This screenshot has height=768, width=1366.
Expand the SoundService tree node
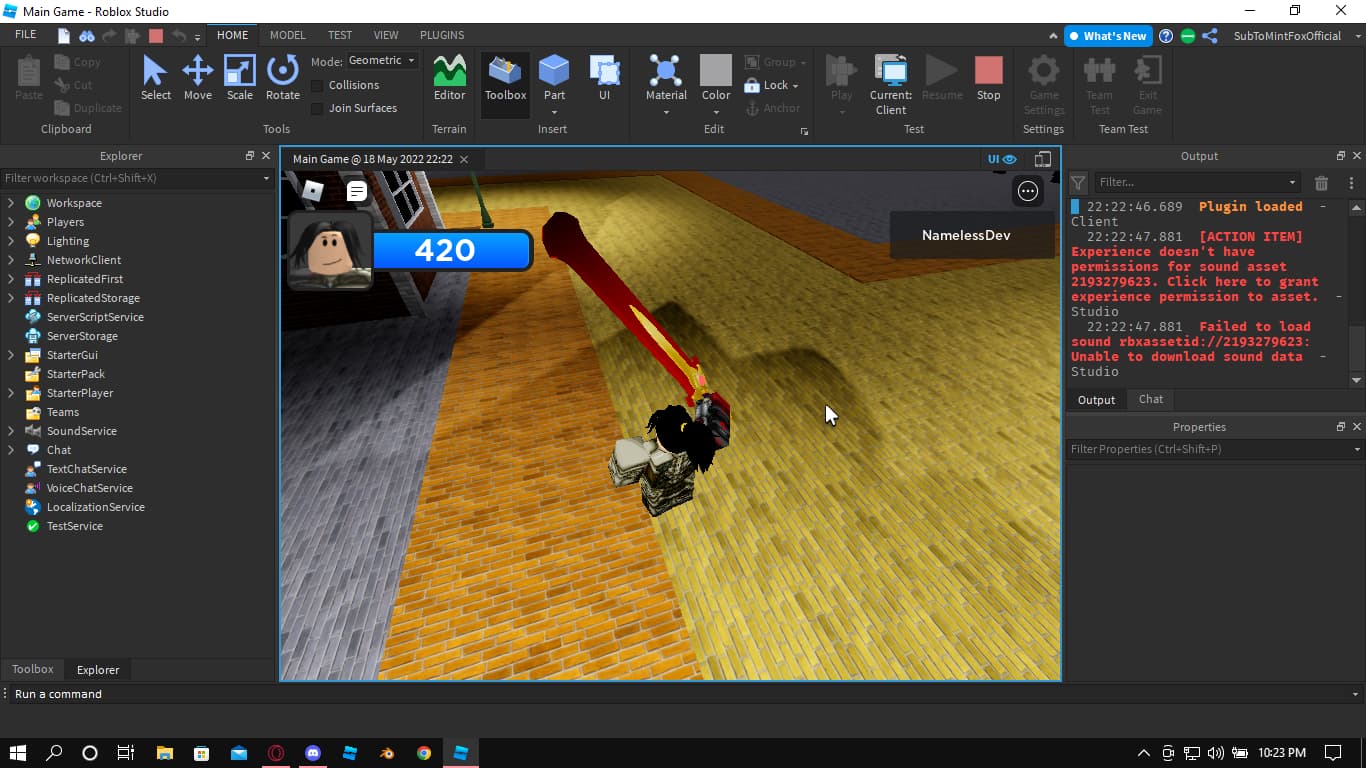tap(11, 431)
